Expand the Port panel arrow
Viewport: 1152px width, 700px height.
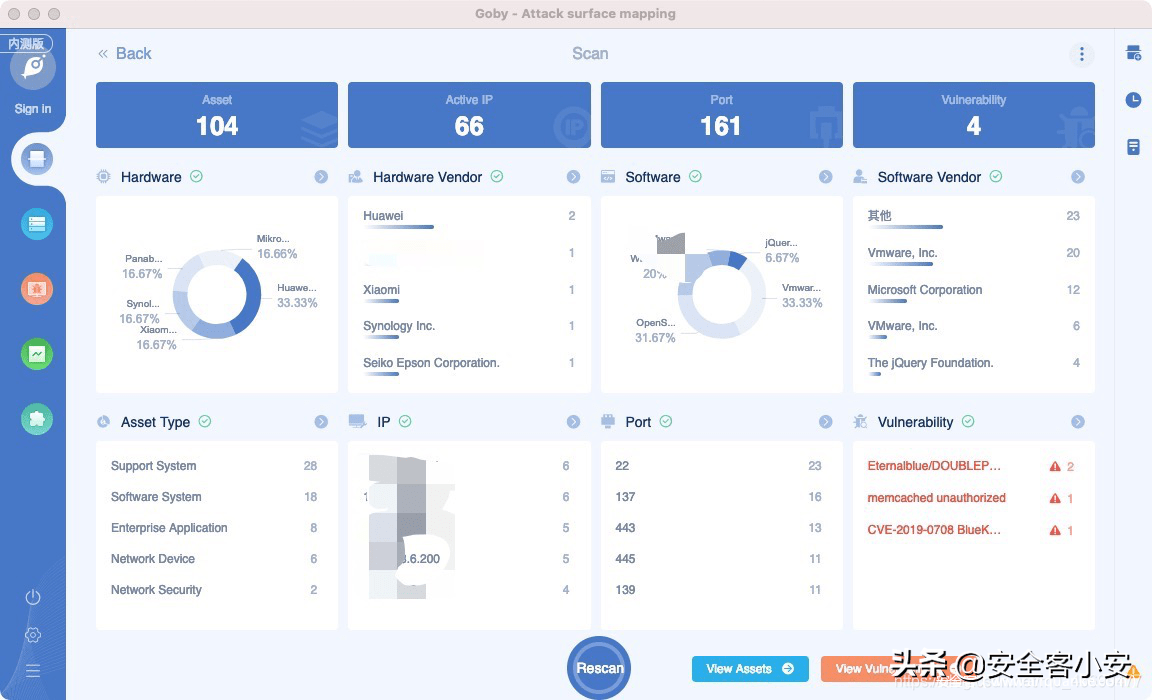pyautogui.click(x=825, y=422)
